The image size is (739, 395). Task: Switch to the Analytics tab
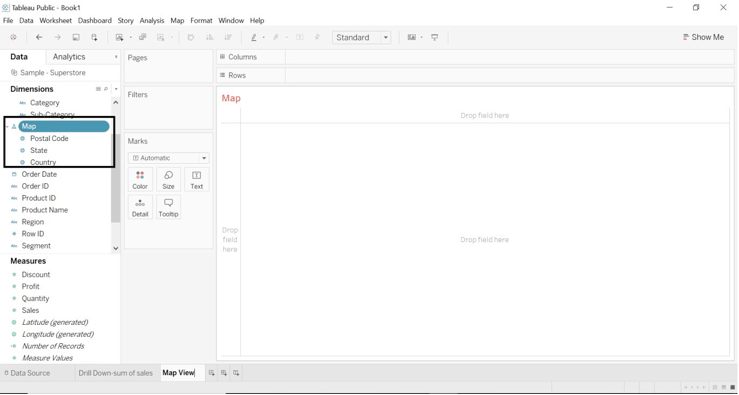coord(69,57)
